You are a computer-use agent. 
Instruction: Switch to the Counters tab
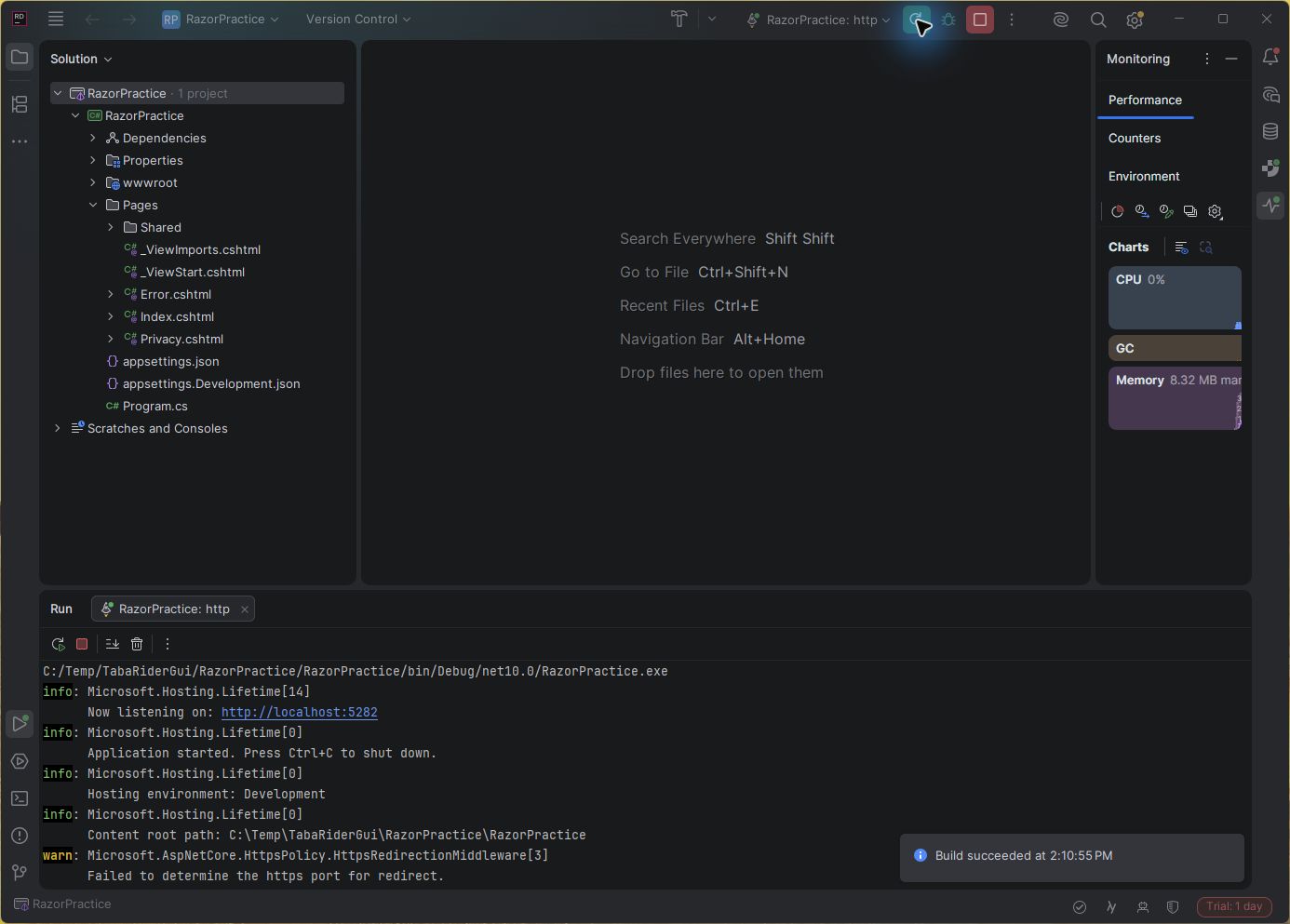click(1135, 138)
